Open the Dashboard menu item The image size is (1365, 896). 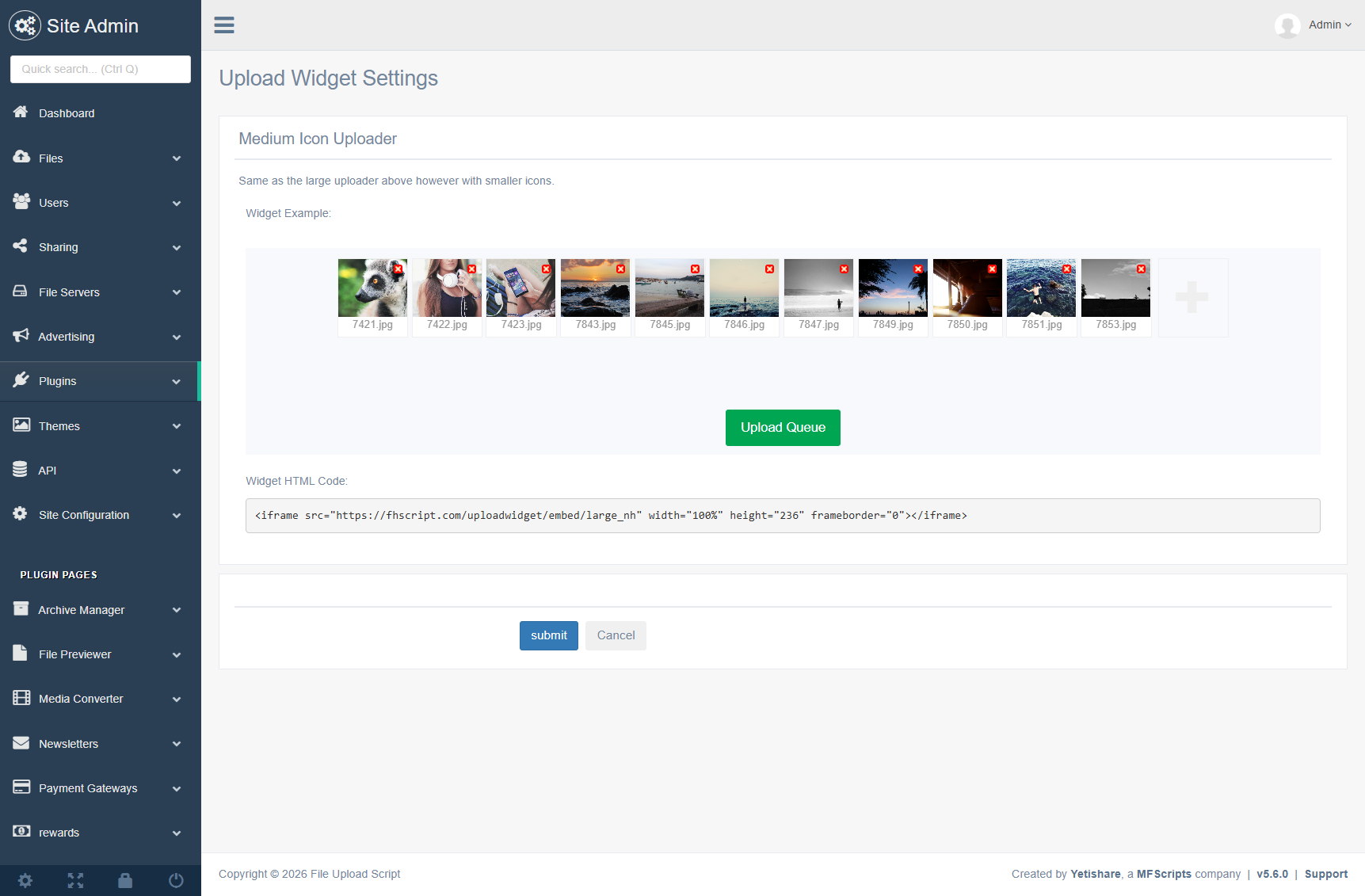pos(67,113)
